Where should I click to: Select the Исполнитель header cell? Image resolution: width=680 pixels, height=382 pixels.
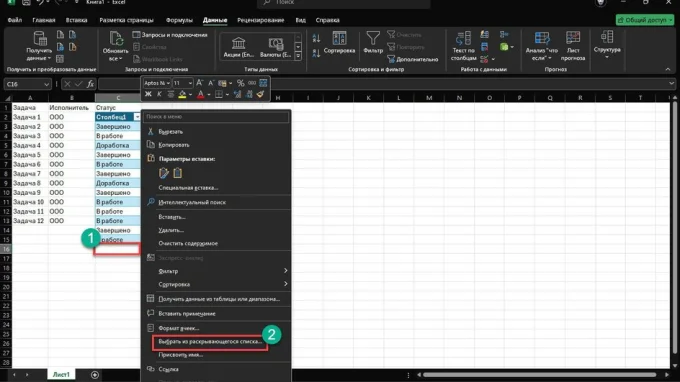[x=71, y=108]
